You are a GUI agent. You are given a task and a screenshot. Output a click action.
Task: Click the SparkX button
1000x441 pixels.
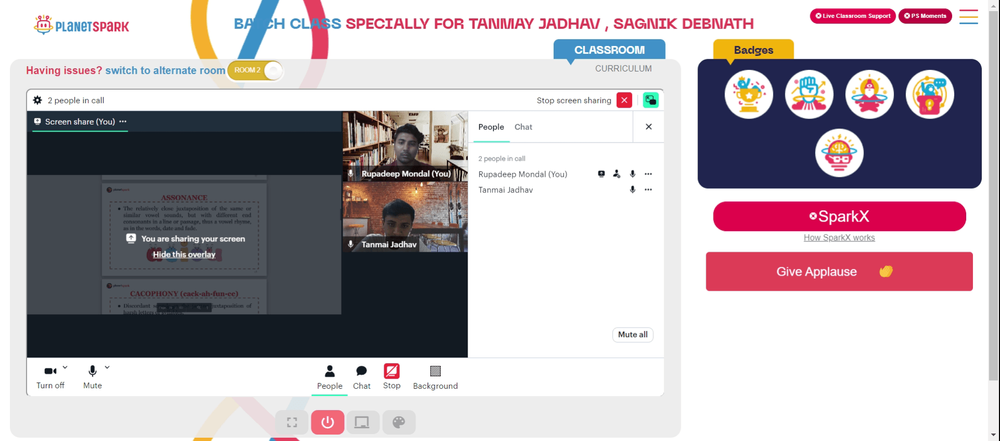tap(839, 216)
